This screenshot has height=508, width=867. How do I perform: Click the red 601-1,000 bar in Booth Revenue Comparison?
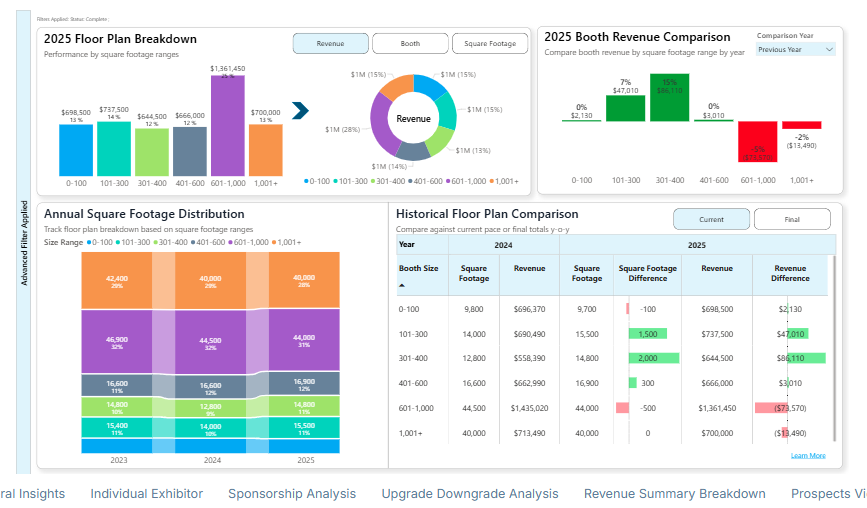pos(757,141)
